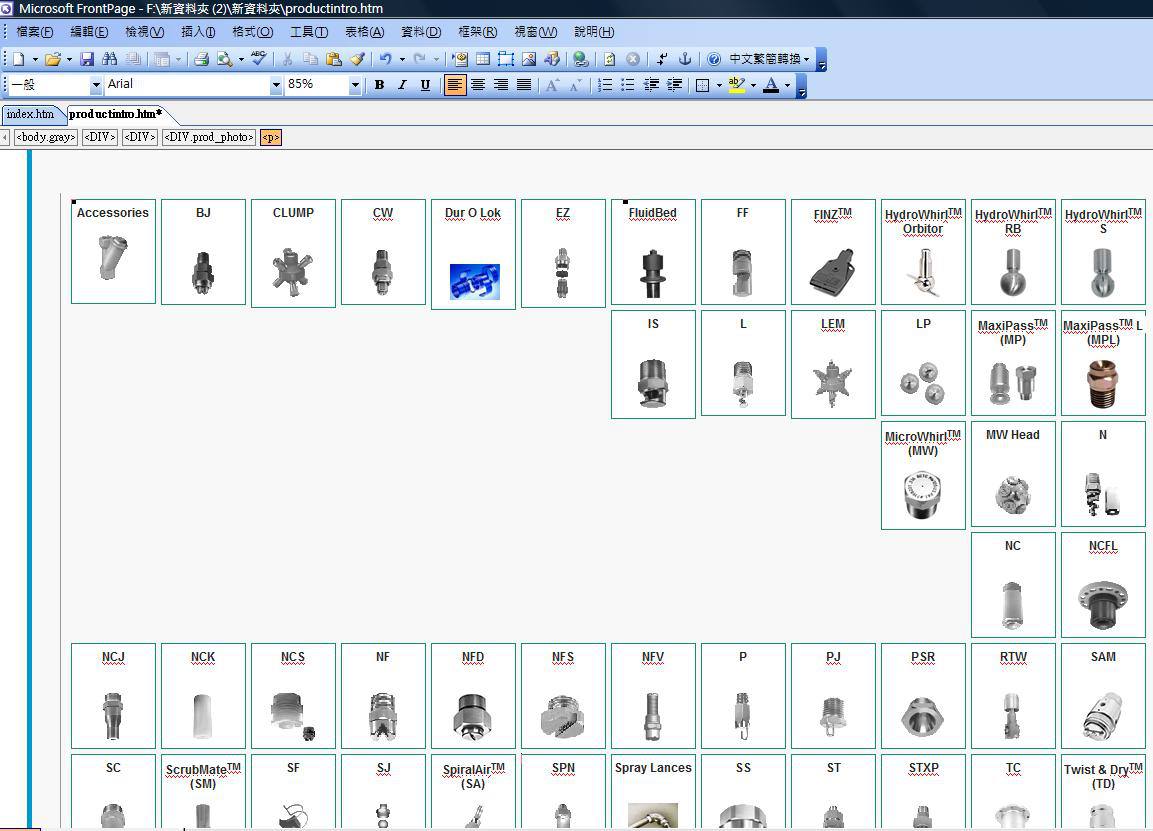
Task: Switch to the index.htm tab
Action: pyautogui.click(x=30, y=114)
